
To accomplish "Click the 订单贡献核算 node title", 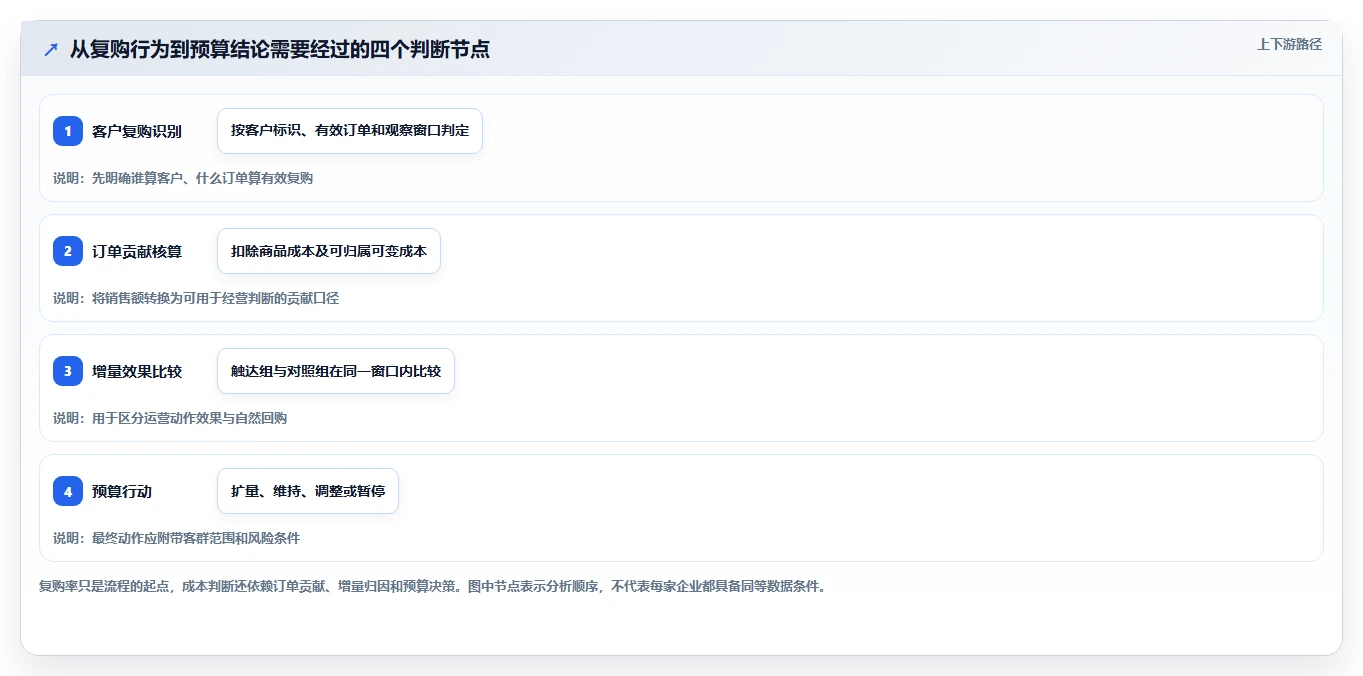I will pos(137,251).
